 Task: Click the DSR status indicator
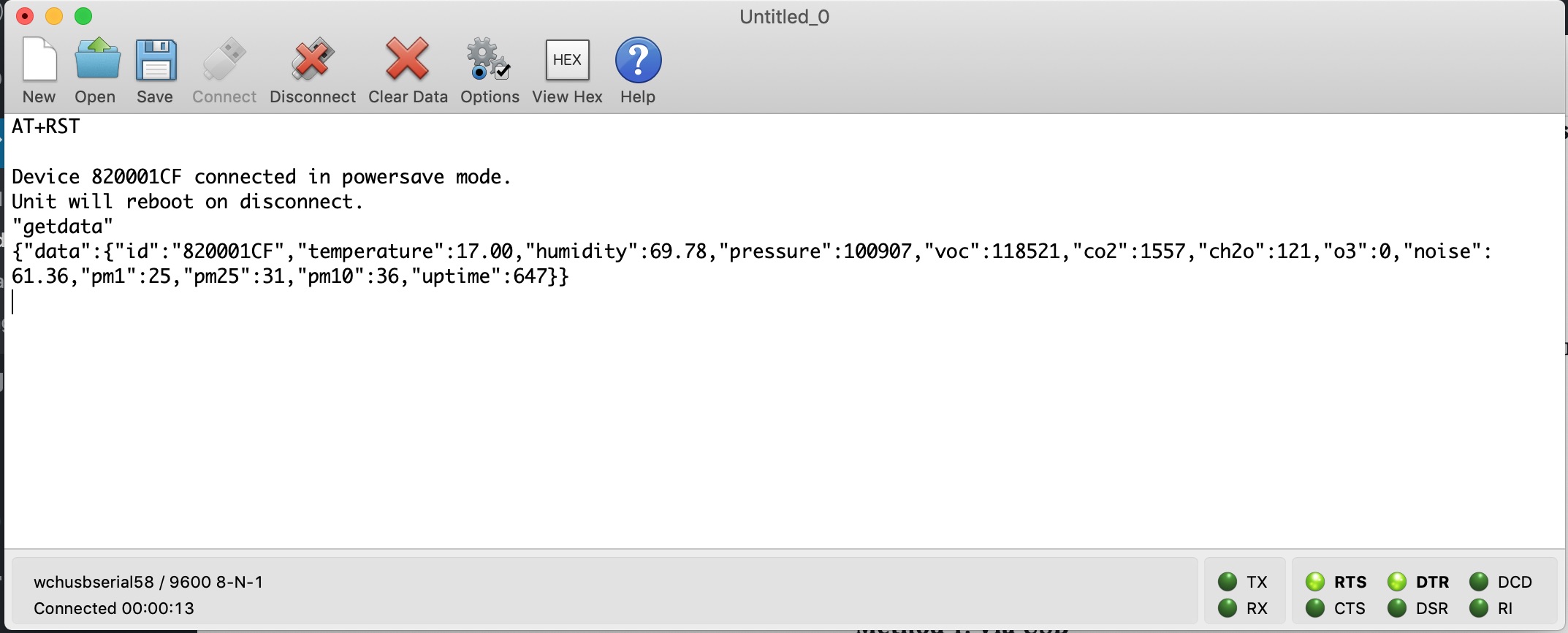pos(1398,607)
